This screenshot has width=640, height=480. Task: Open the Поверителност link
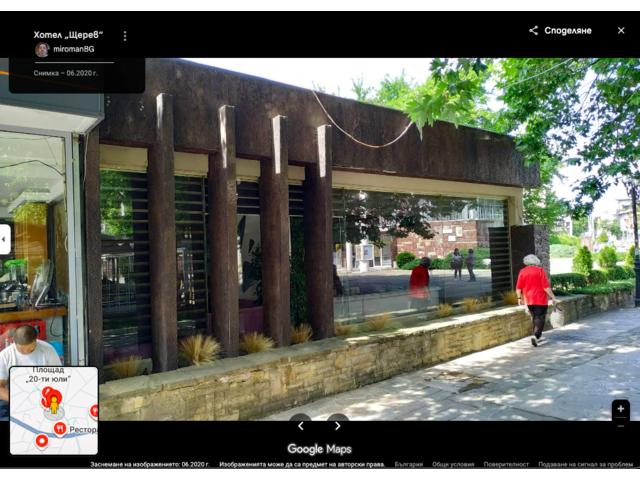click(506, 464)
